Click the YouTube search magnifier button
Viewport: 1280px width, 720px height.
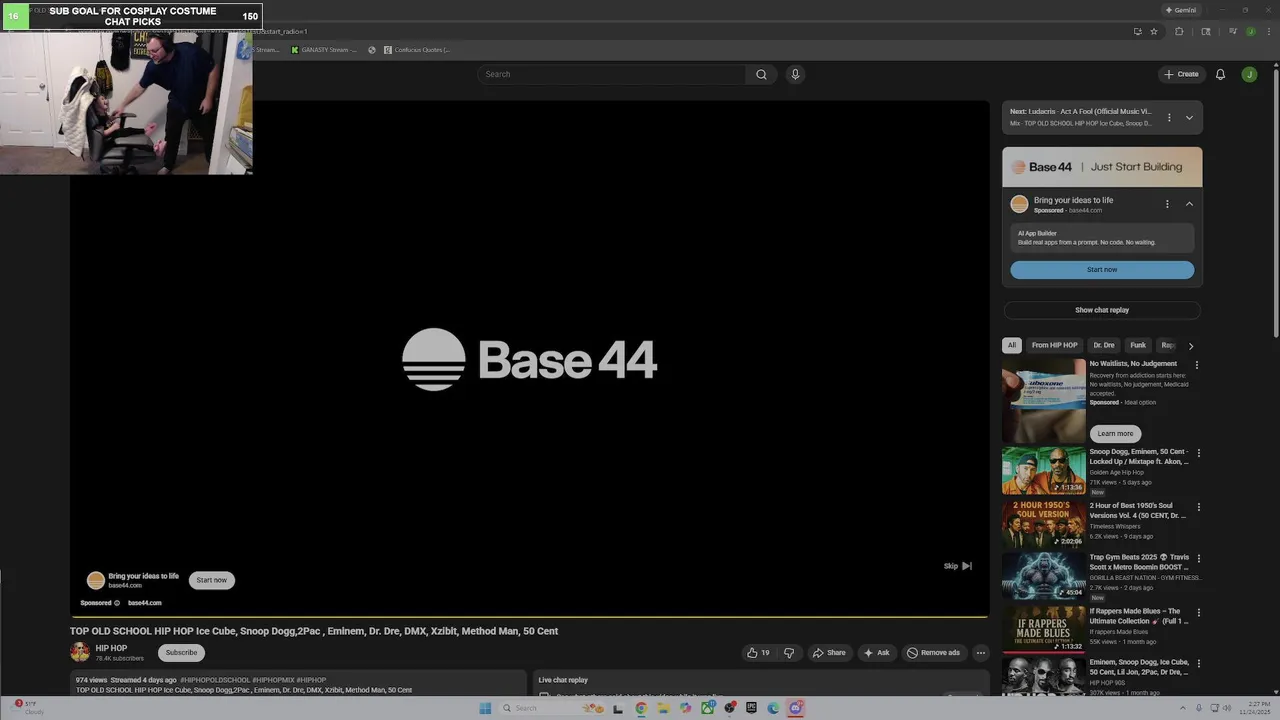point(761,74)
